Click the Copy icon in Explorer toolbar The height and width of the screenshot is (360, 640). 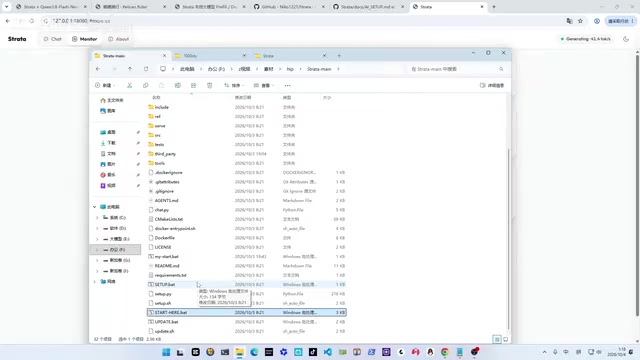click(x=145, y=85)
